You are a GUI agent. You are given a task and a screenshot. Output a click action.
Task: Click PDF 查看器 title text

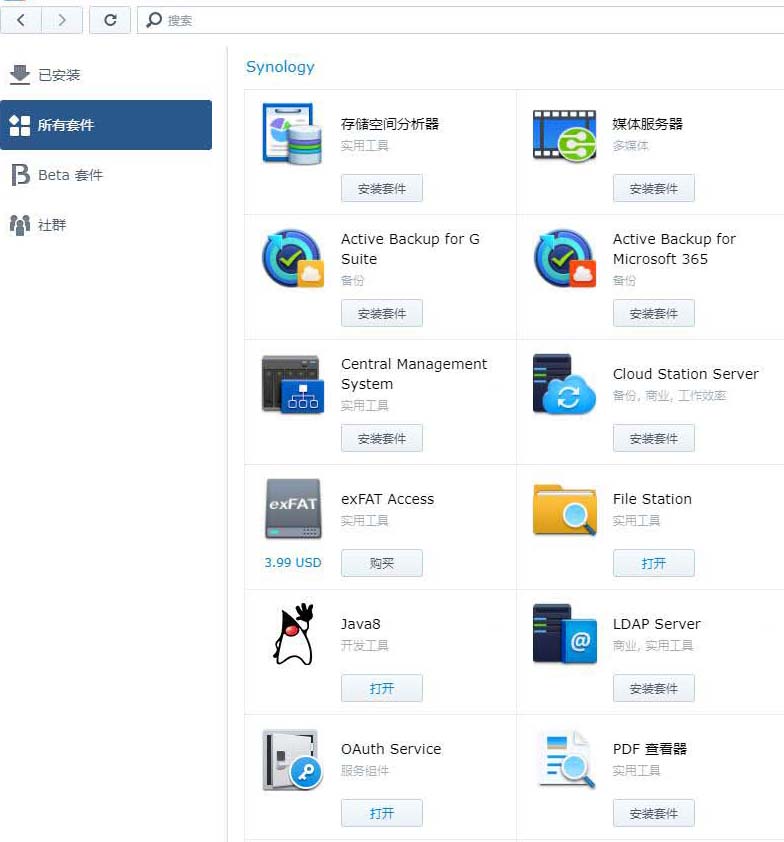[650, 749]
